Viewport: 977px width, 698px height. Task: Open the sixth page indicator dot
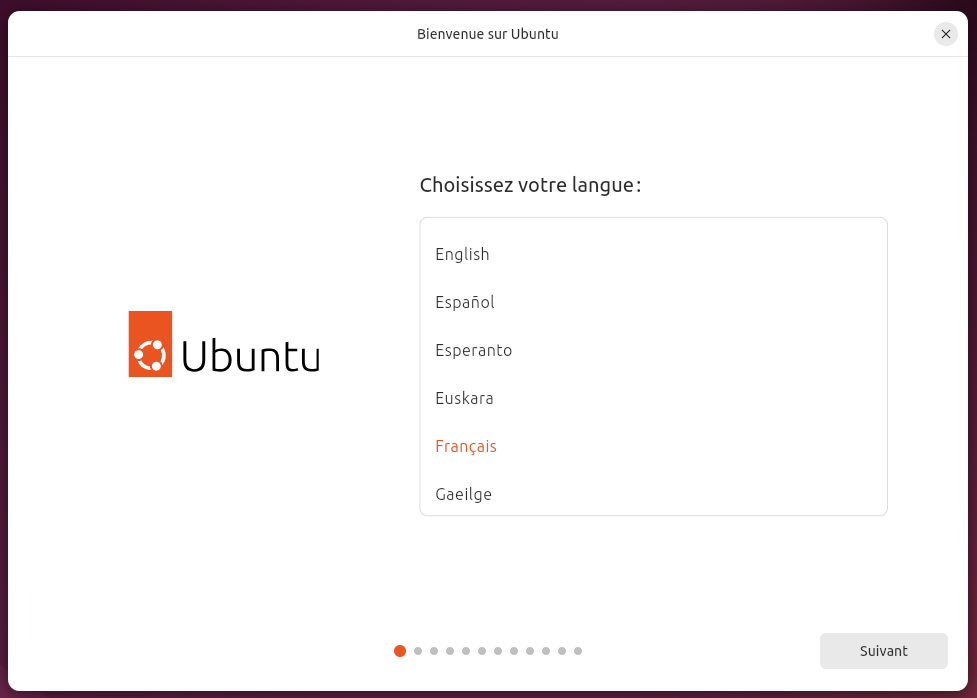click(482, 651)
